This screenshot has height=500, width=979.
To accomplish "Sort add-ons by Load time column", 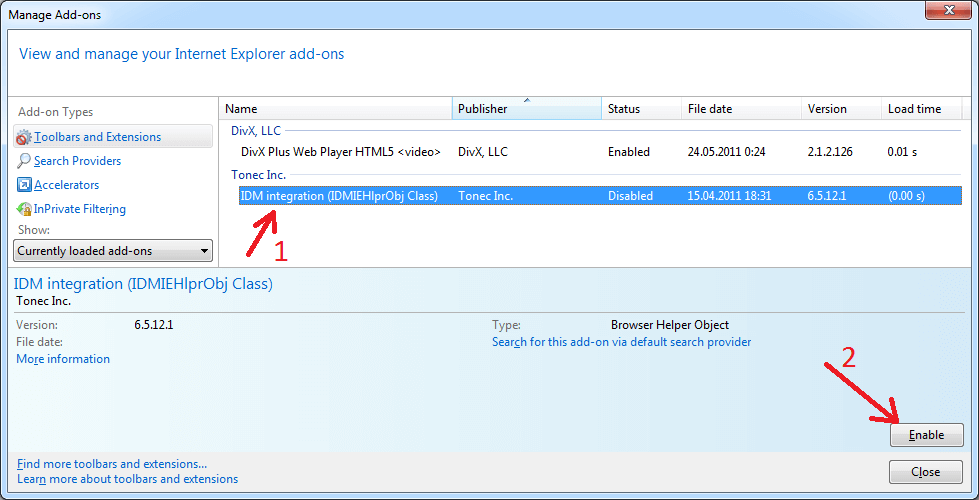I will click(x=920, y=109).
